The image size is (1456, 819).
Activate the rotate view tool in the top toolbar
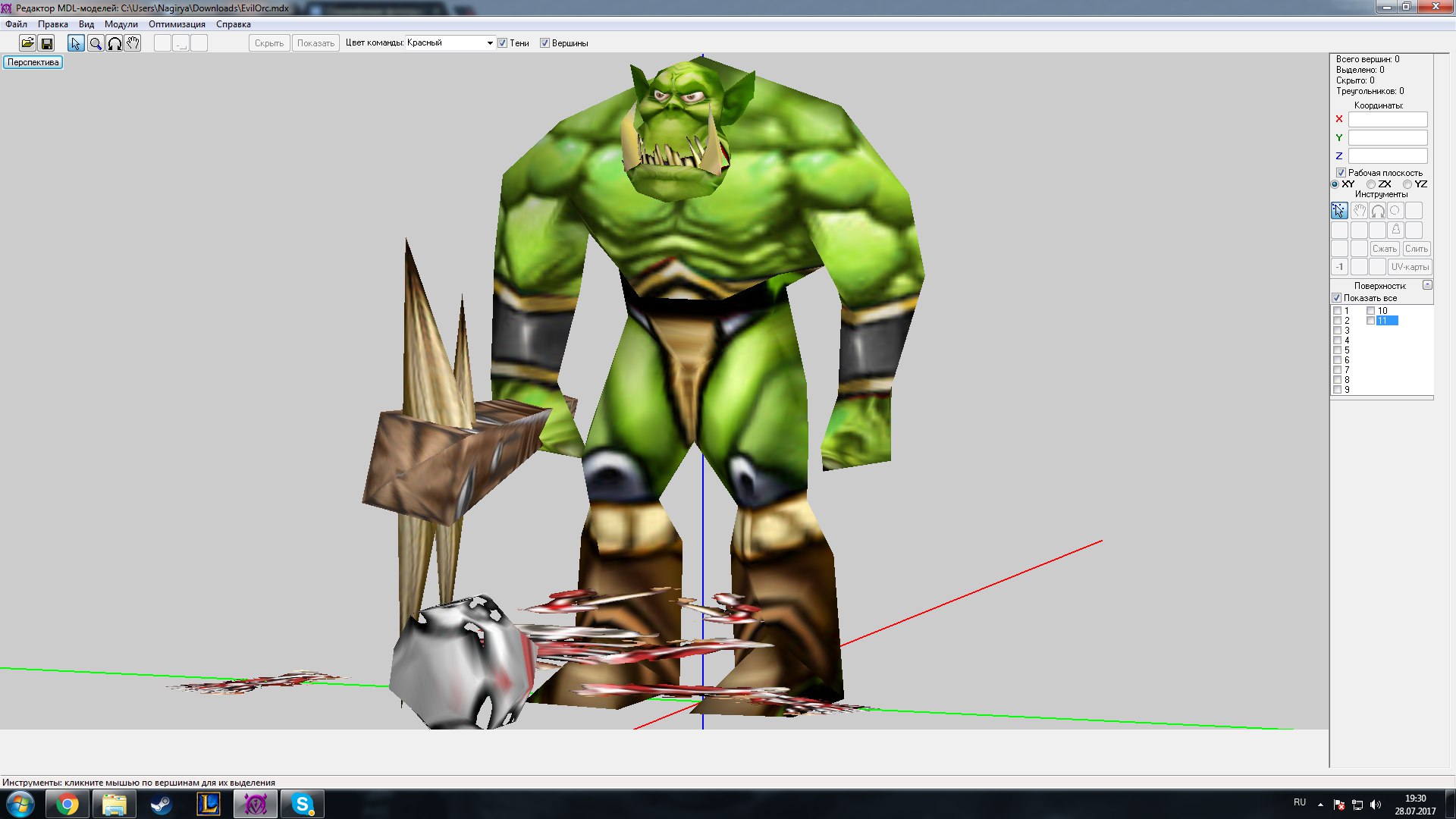click(115, 43)
